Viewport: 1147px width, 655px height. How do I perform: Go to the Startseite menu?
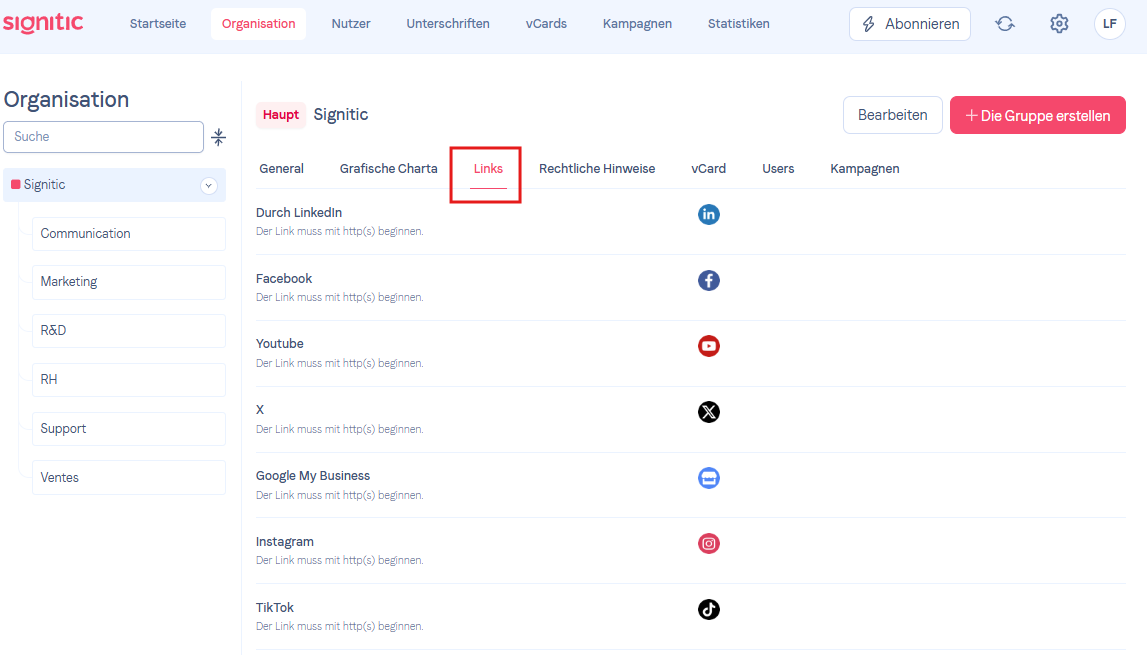coord(158,23)
